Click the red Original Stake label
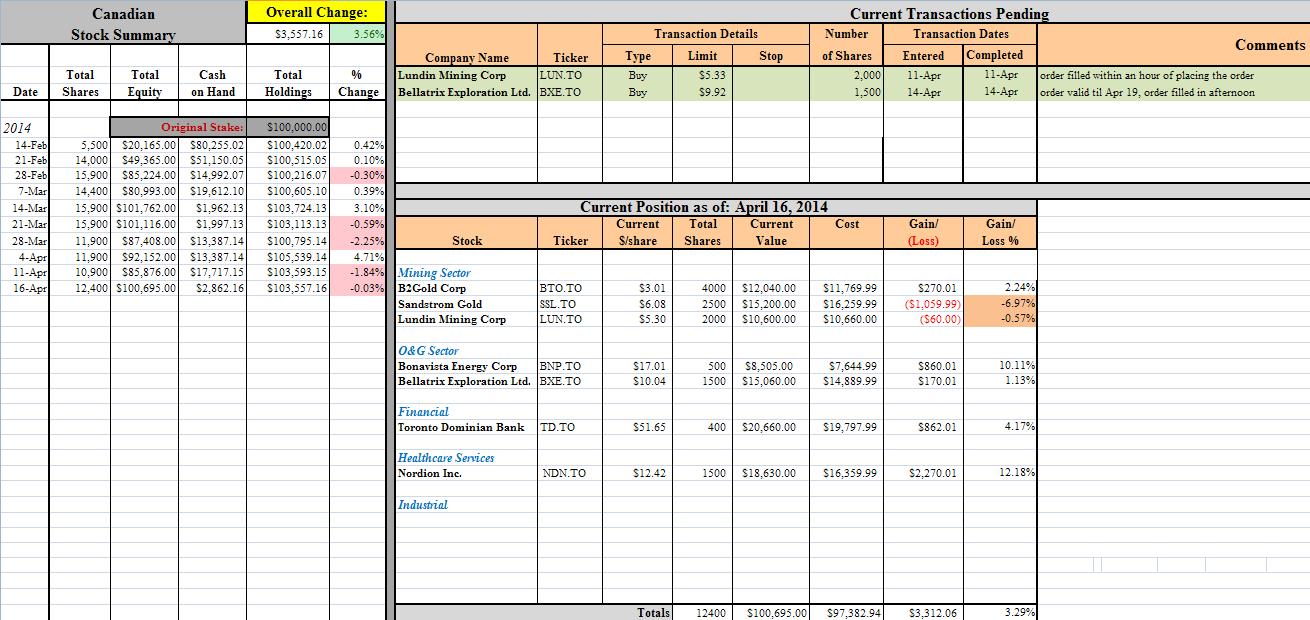This screenshot has height=620, width=1310. pos(201,127)
